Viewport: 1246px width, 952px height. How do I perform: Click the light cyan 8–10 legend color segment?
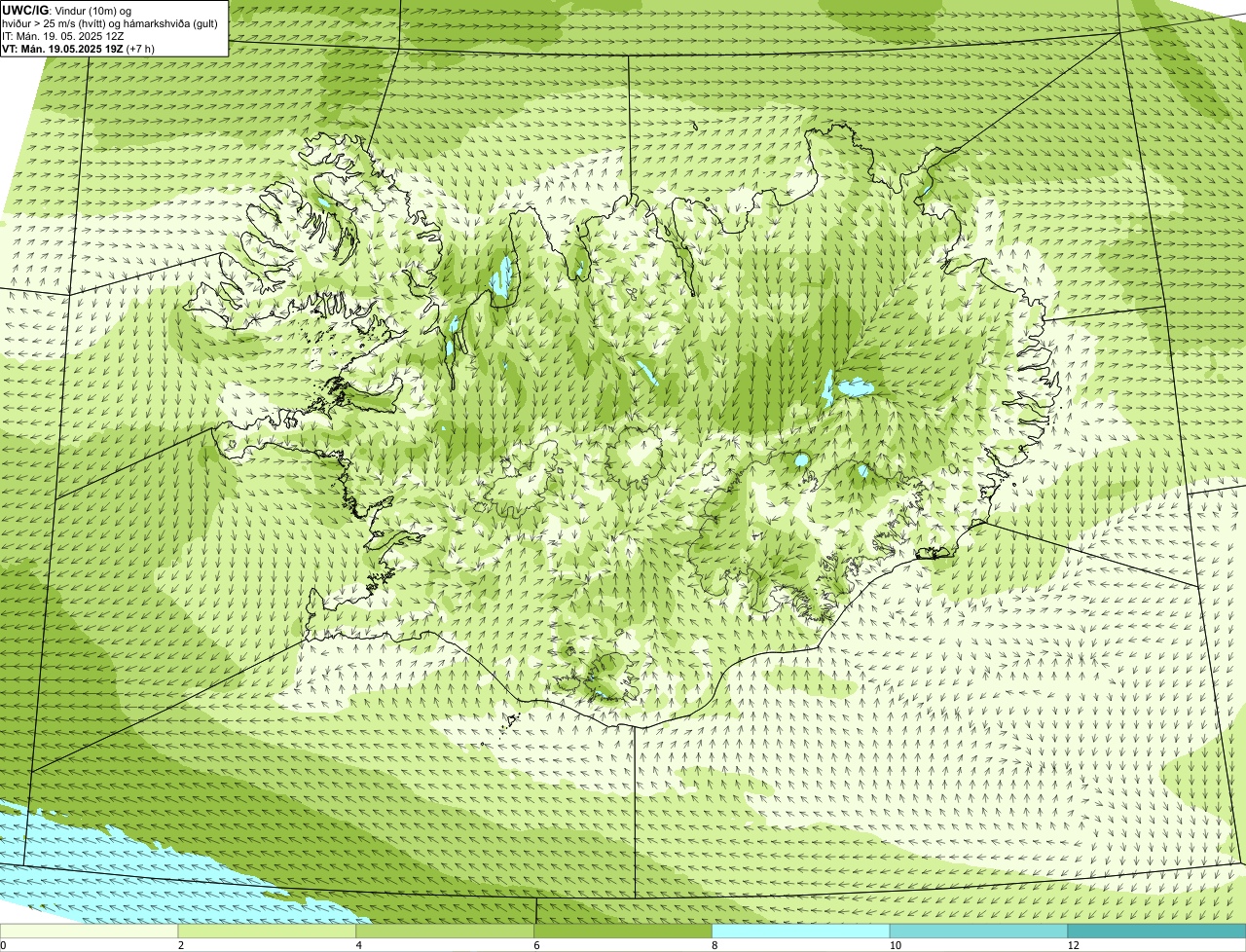[x=803, y=931]
